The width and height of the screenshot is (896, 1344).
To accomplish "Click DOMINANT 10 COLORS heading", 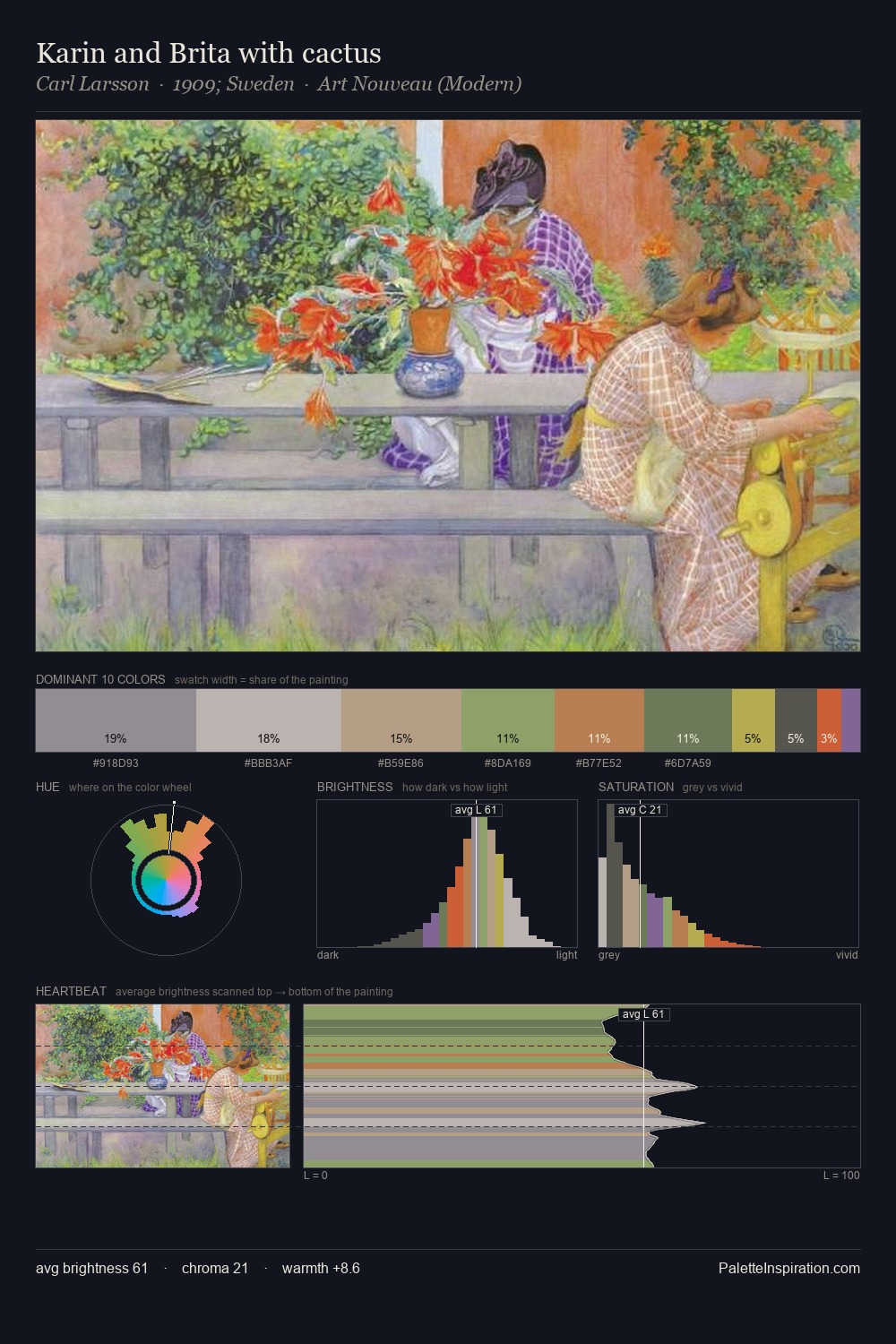I will pyautogui.click(x=100, y=679).
